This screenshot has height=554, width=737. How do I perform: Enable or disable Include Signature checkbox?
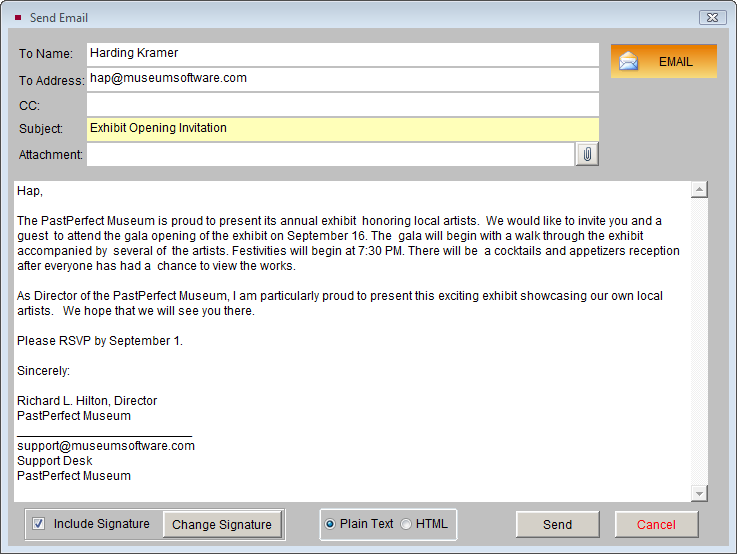39,524
